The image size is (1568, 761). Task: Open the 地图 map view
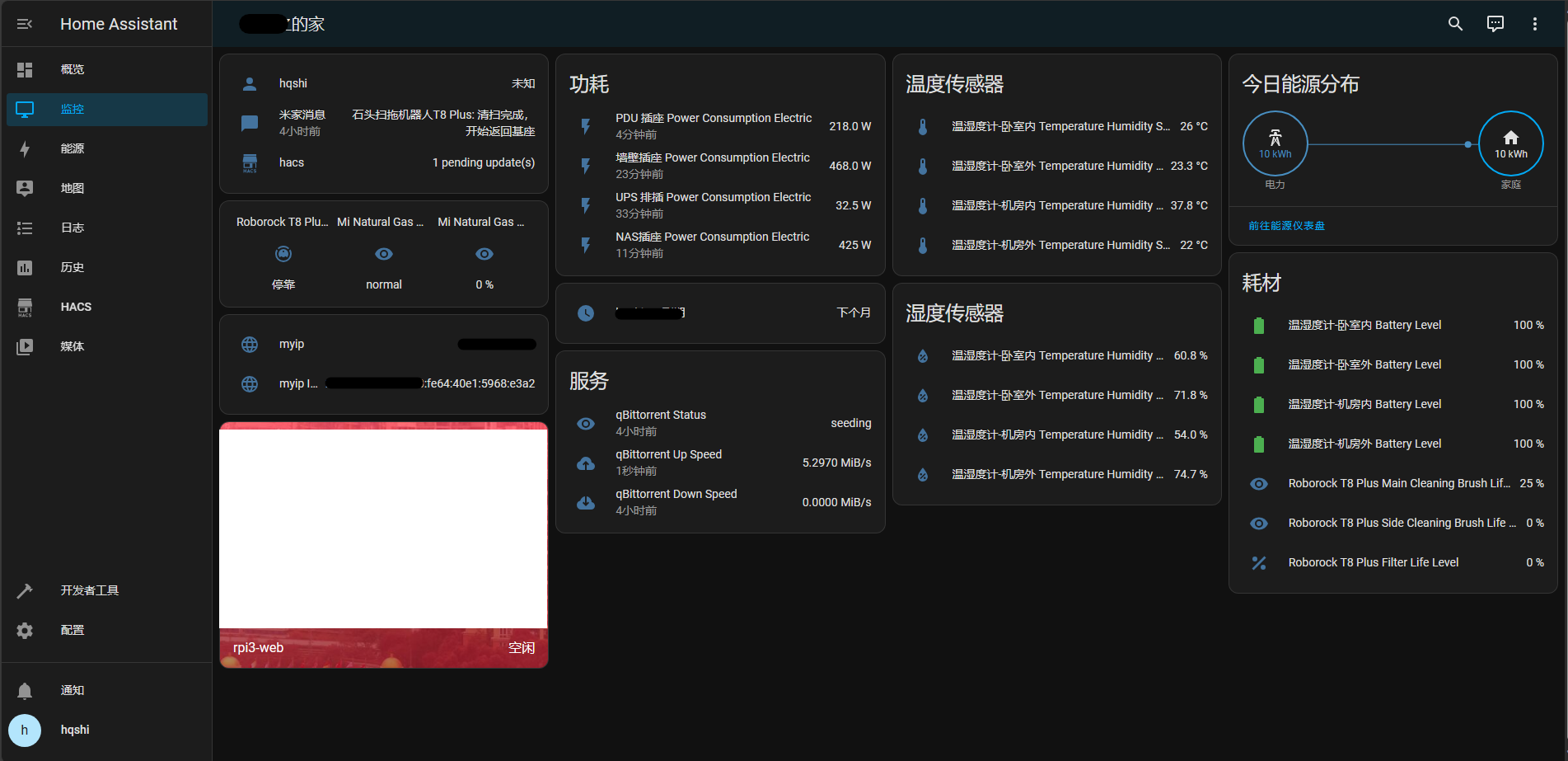(107, 188)
